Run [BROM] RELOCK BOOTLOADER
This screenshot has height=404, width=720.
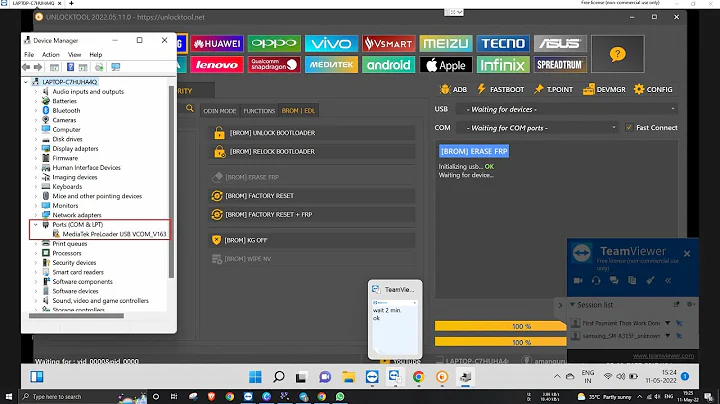(x=312, y=152)
